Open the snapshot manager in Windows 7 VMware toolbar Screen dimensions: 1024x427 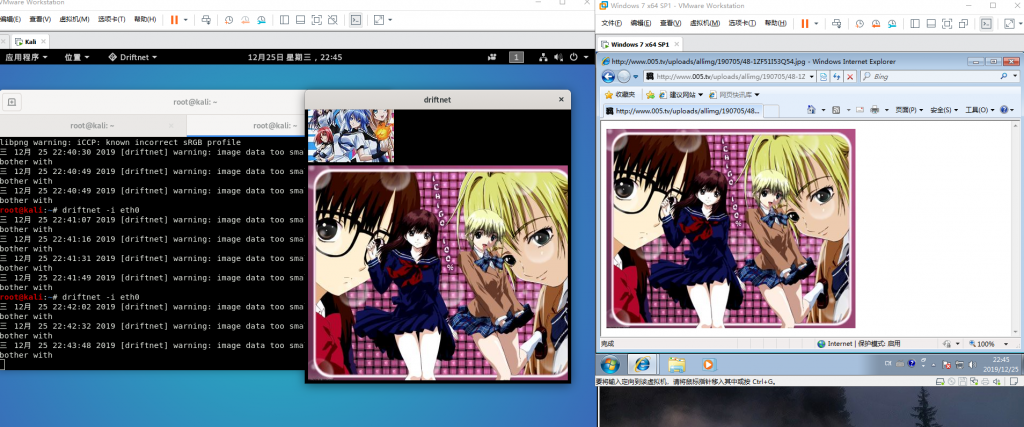click(892, 24)
